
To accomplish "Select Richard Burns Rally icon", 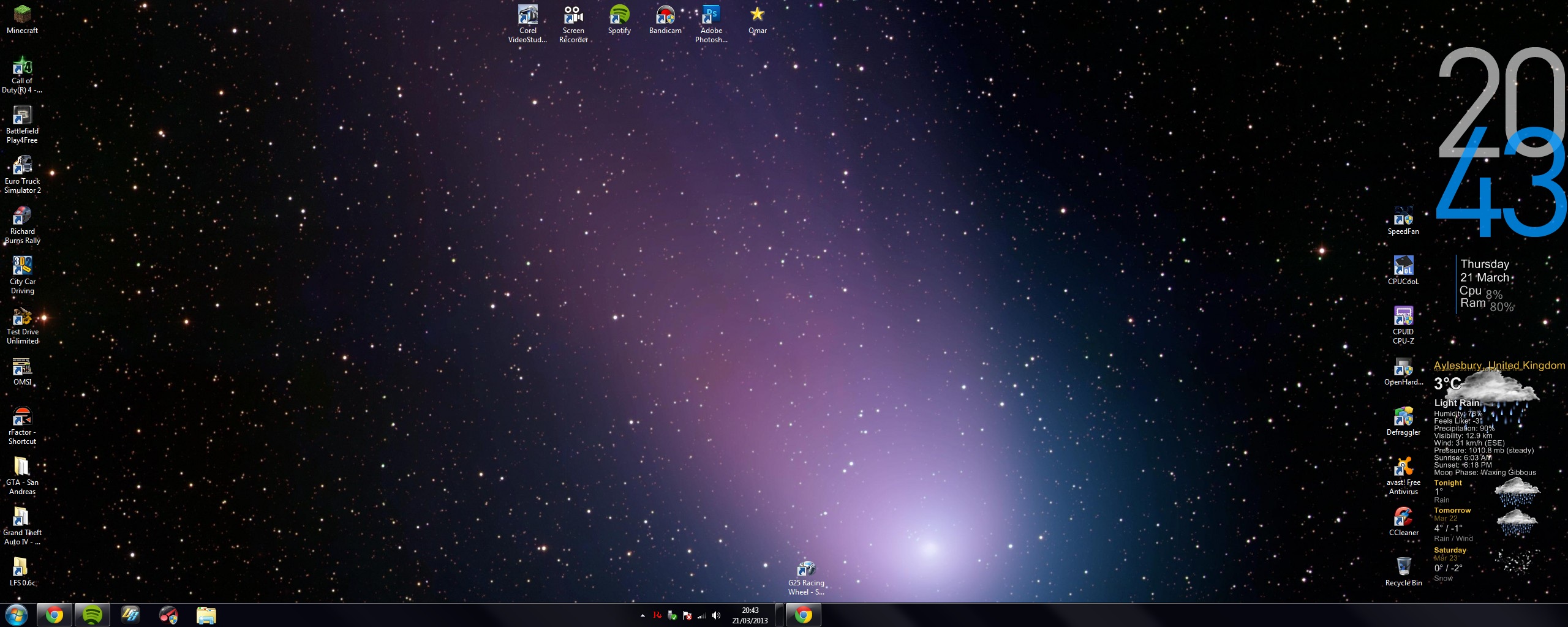I will click(x=22, y=225).
